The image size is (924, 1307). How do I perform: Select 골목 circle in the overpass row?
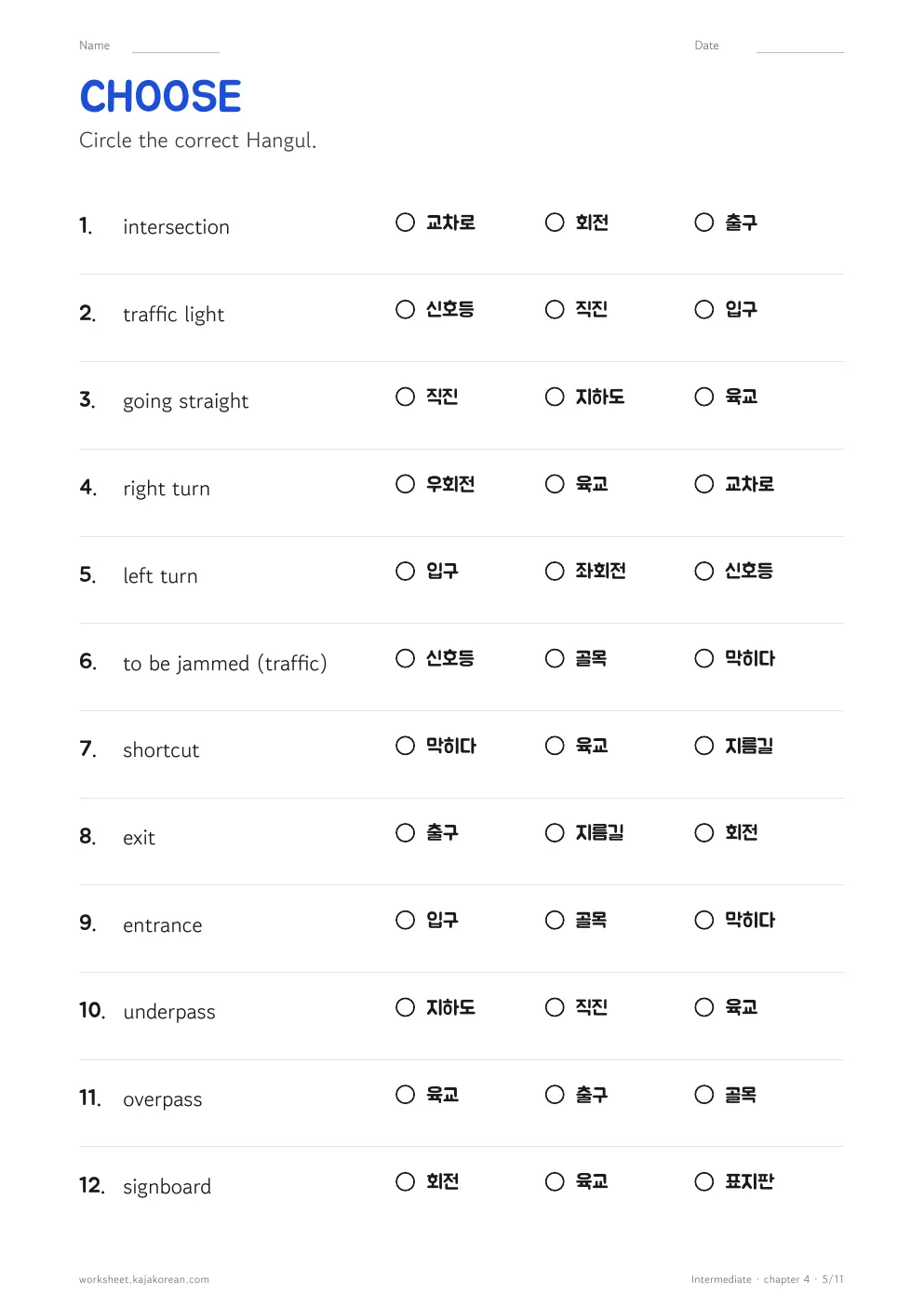[704, 1095]
